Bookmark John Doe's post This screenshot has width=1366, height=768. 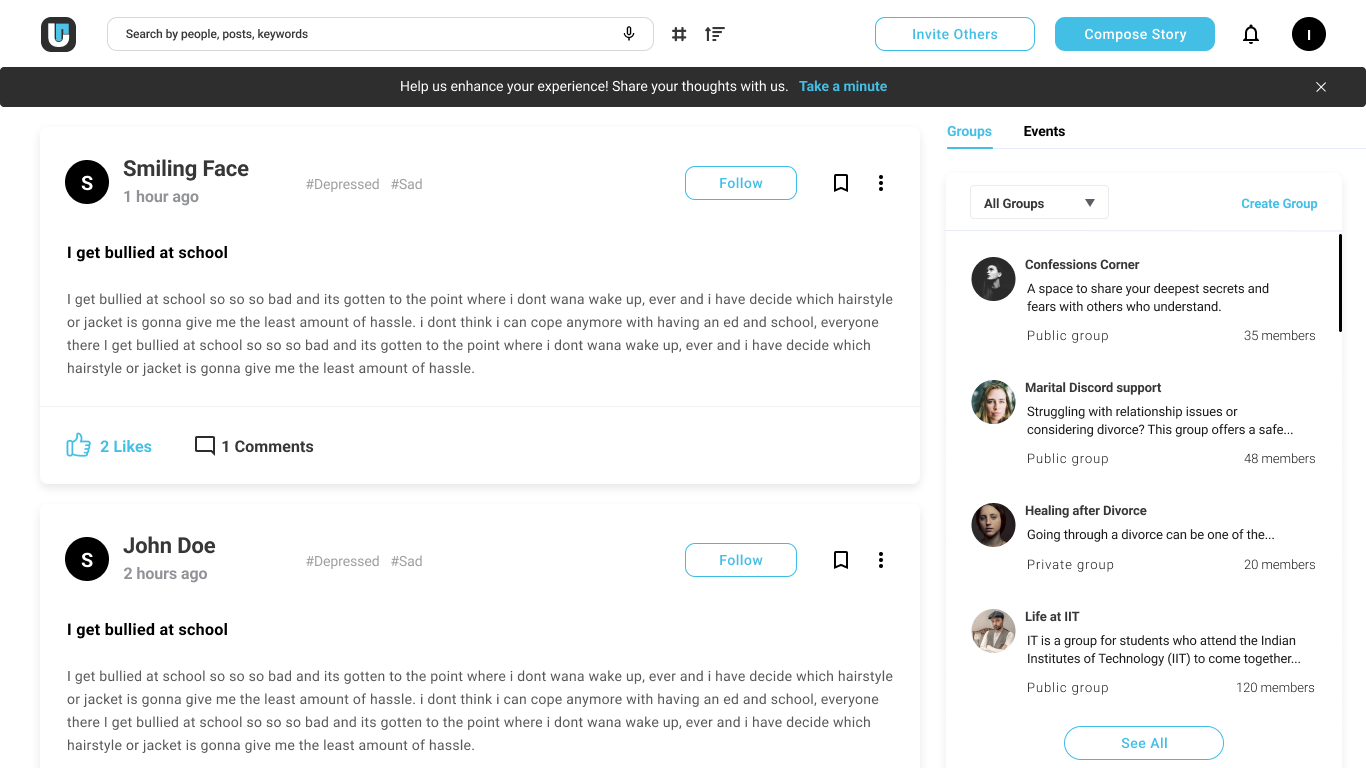pyautogui.click(x=841, y=560)
